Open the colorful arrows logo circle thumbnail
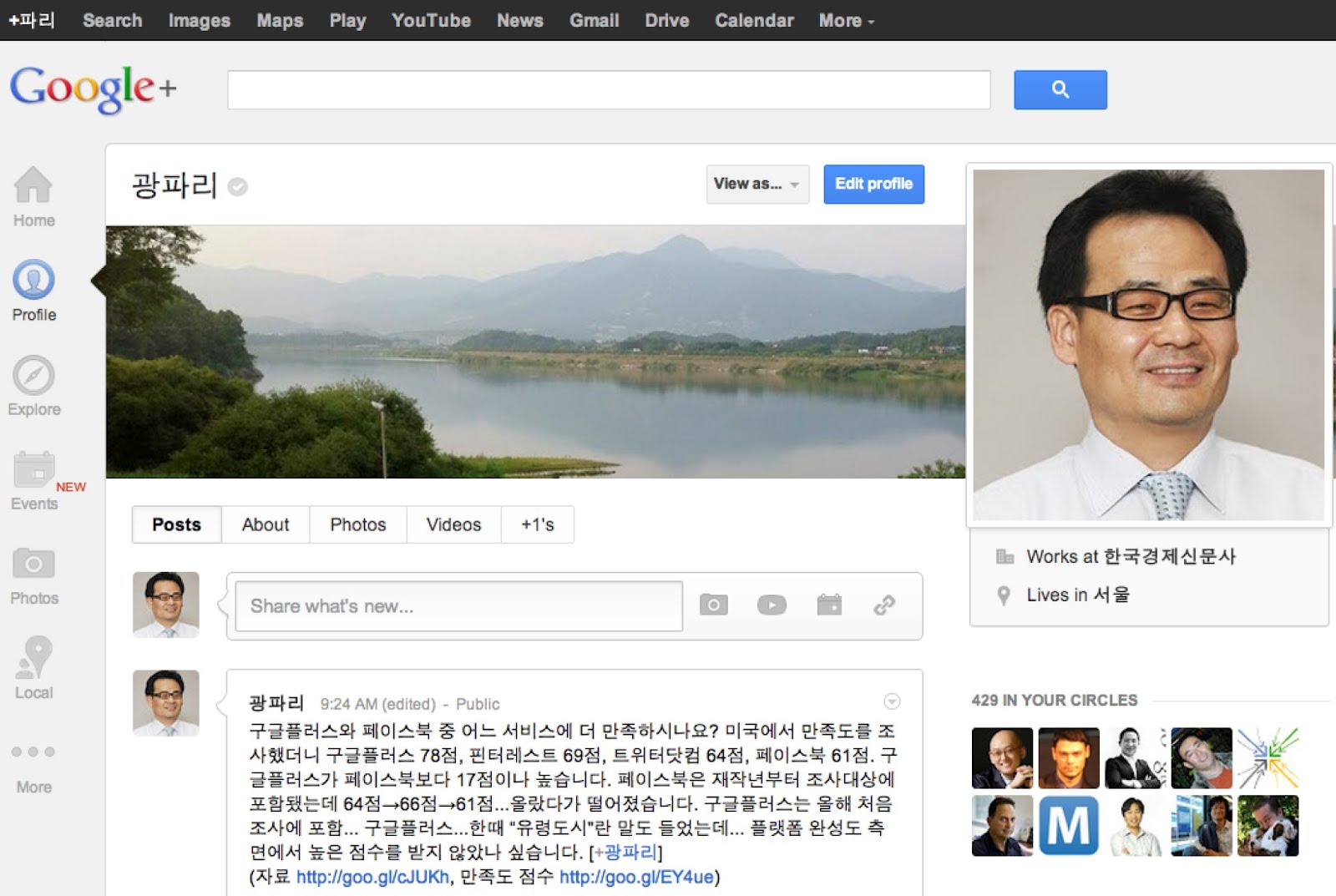This screenshot has height=896, width=1336. pyautogui.click(x=1268, y=758)
